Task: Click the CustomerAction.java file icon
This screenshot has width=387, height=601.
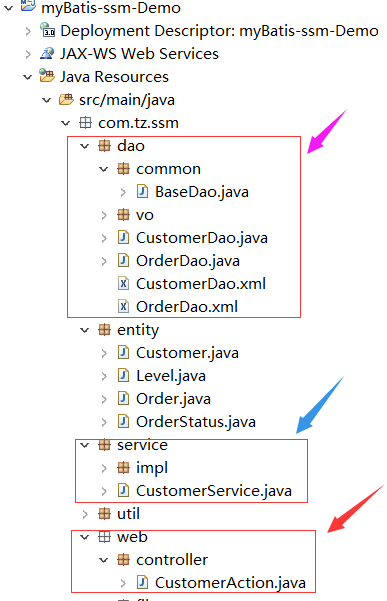Action: 142,582
